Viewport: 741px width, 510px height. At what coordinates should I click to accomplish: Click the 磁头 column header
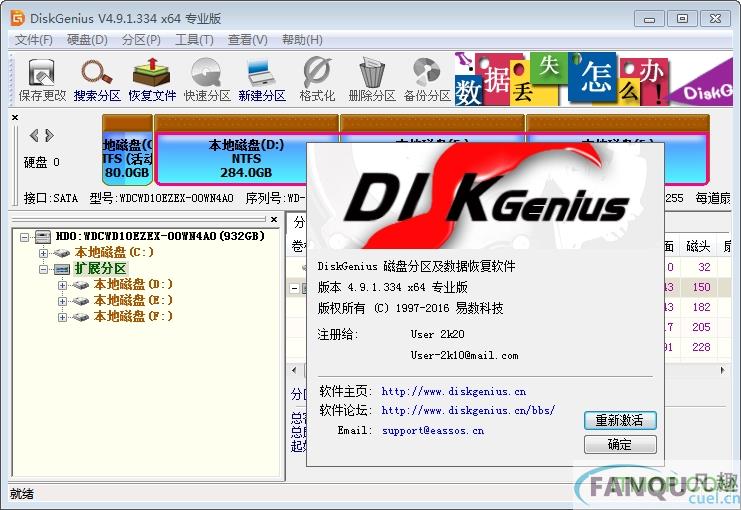click(x=698, y=246)
